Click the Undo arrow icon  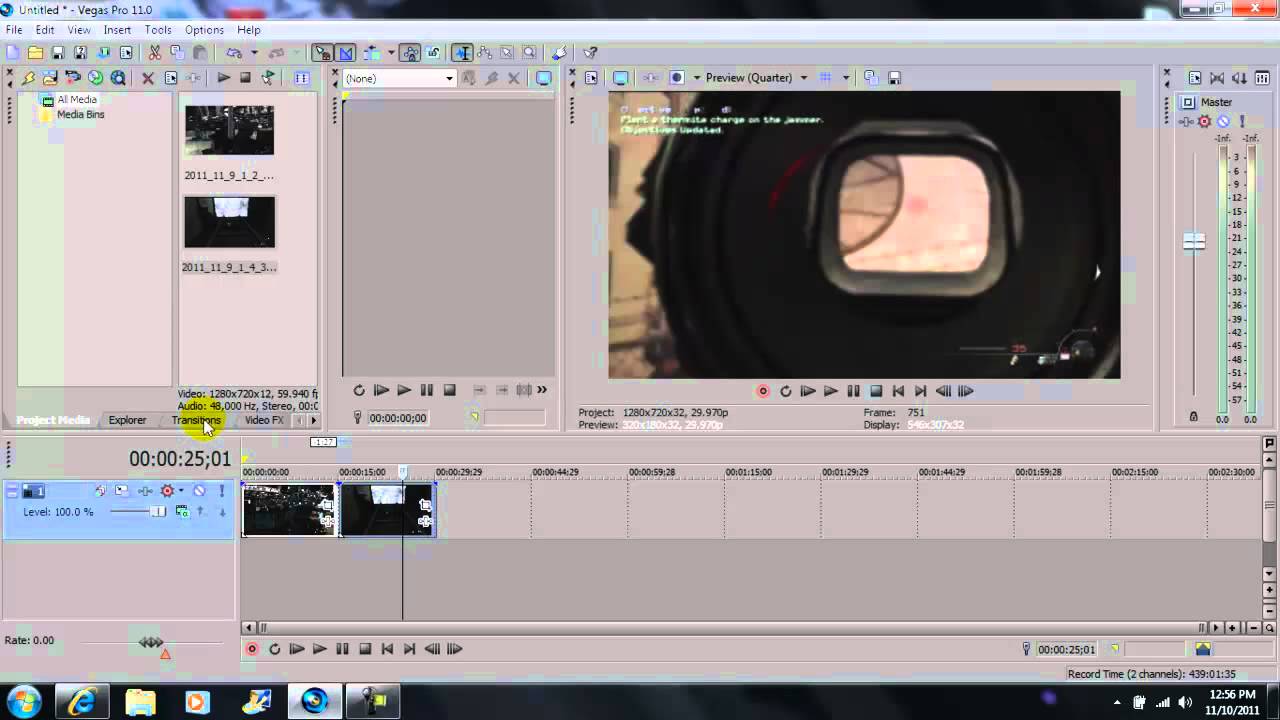(x=233, y=53)
